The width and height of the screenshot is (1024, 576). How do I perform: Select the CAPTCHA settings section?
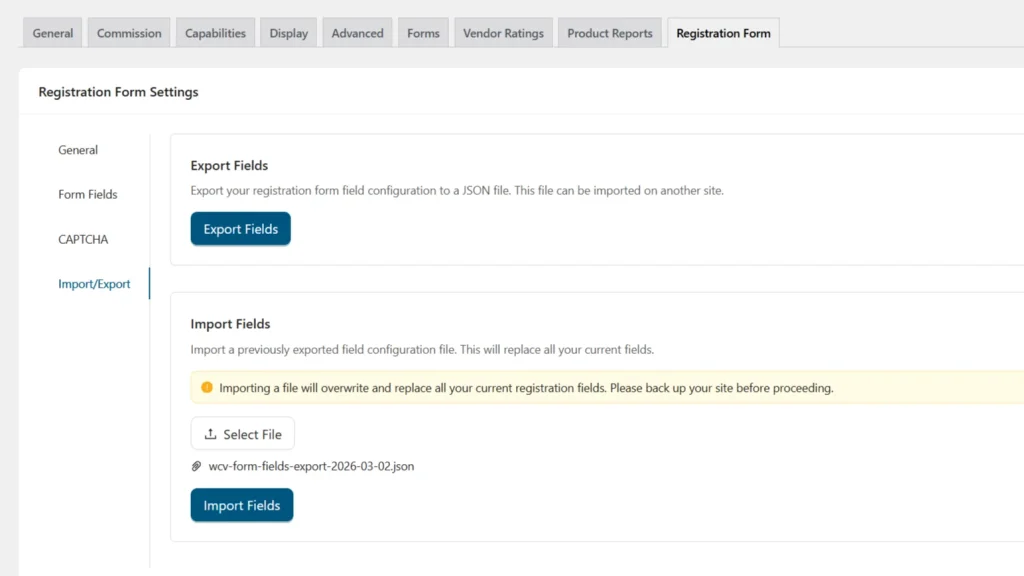[x=83, y=239]
